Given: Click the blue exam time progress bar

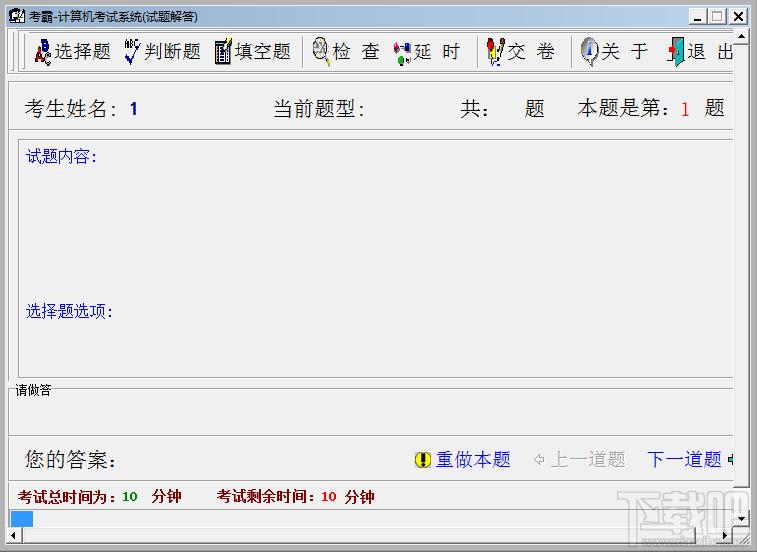Looking at the screenshot, I should tap(22, 519).
